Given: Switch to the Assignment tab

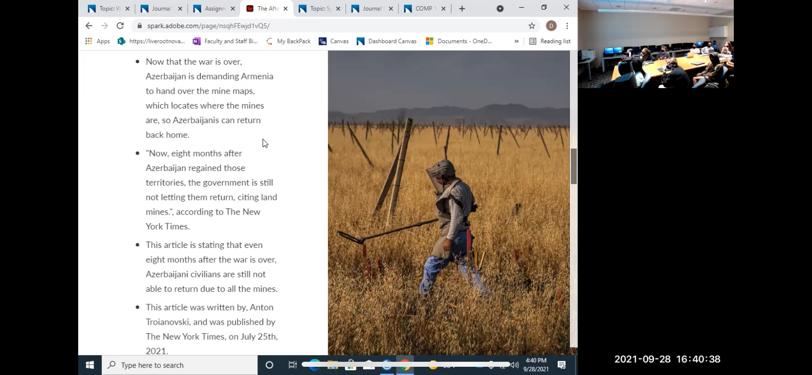Looking at the screenshot, I should 213,8.
